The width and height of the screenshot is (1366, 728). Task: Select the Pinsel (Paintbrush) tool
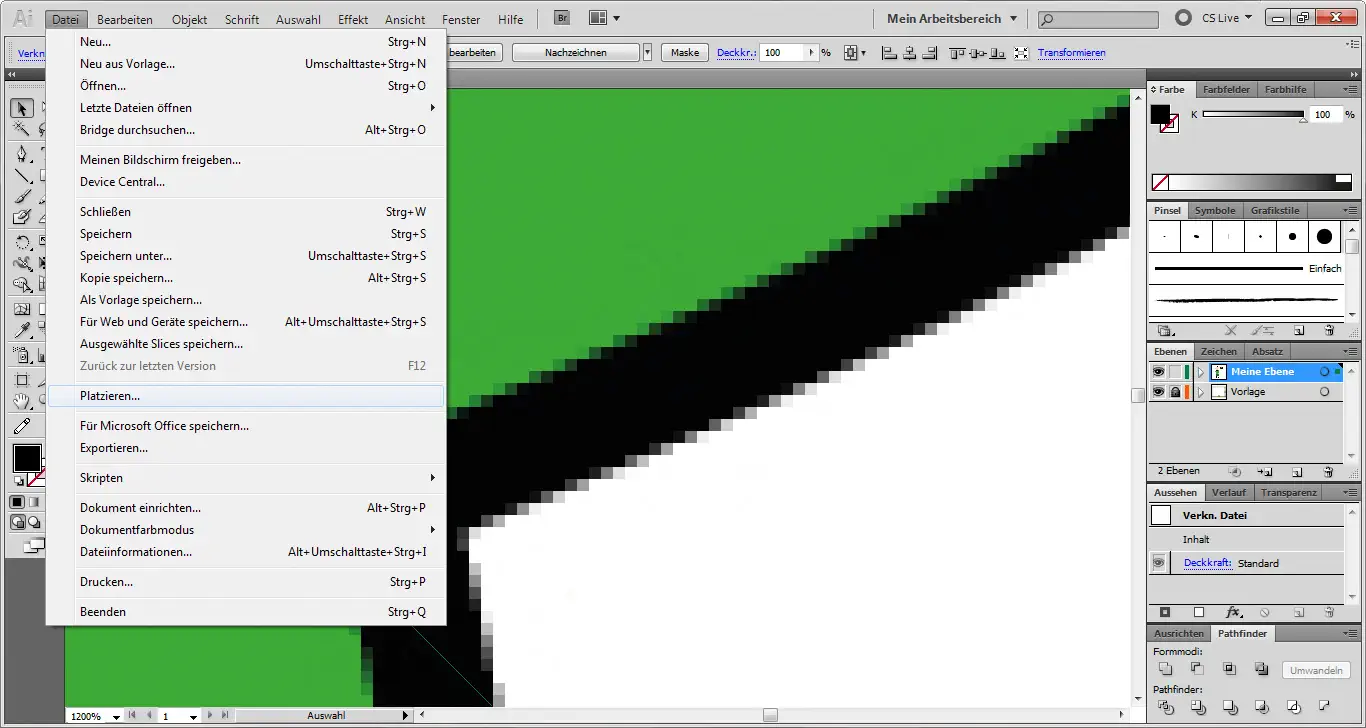(20, 194)
